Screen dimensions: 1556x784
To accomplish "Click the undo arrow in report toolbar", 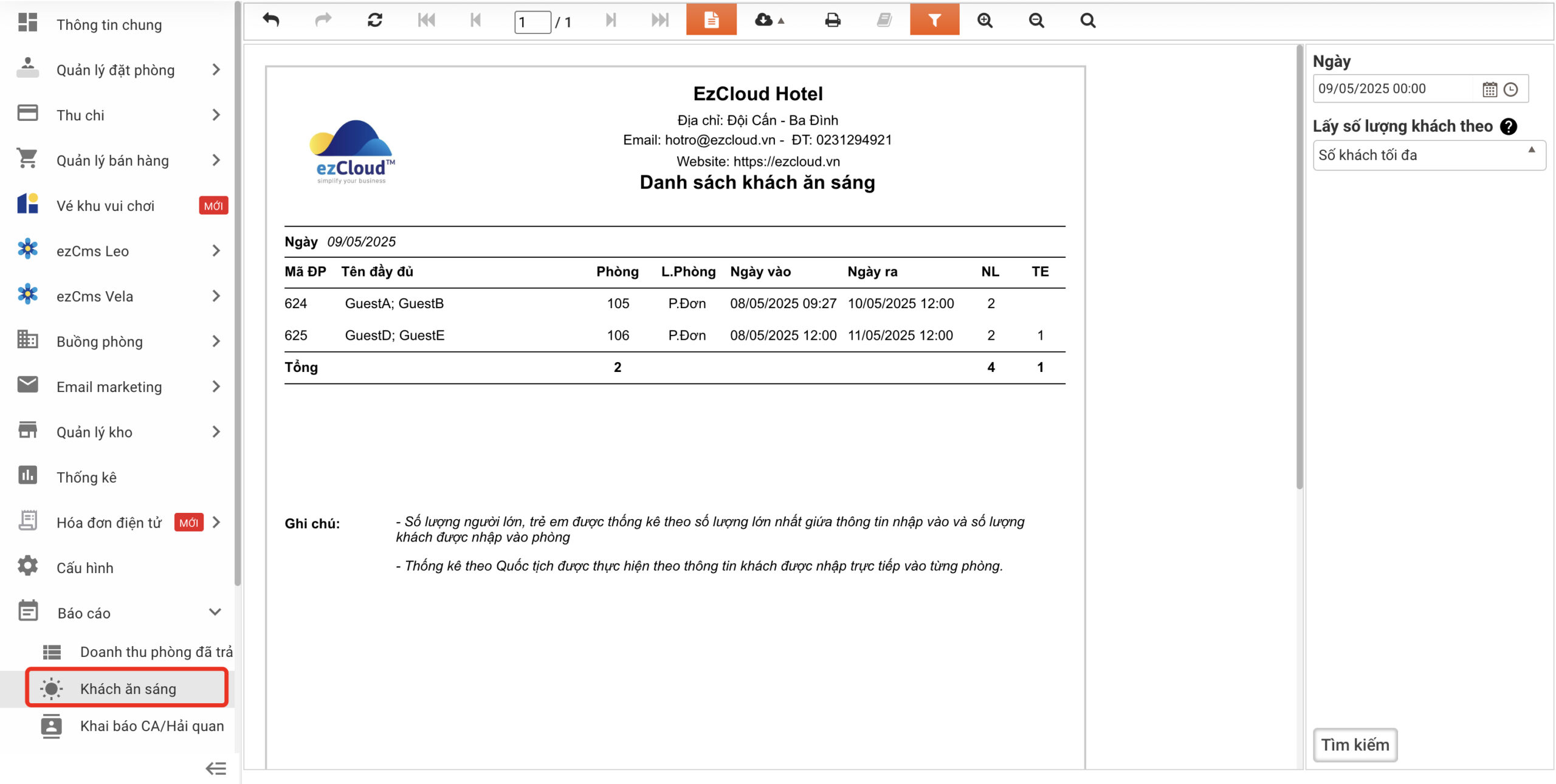I will pyautogui.click(x=271, y=21).
